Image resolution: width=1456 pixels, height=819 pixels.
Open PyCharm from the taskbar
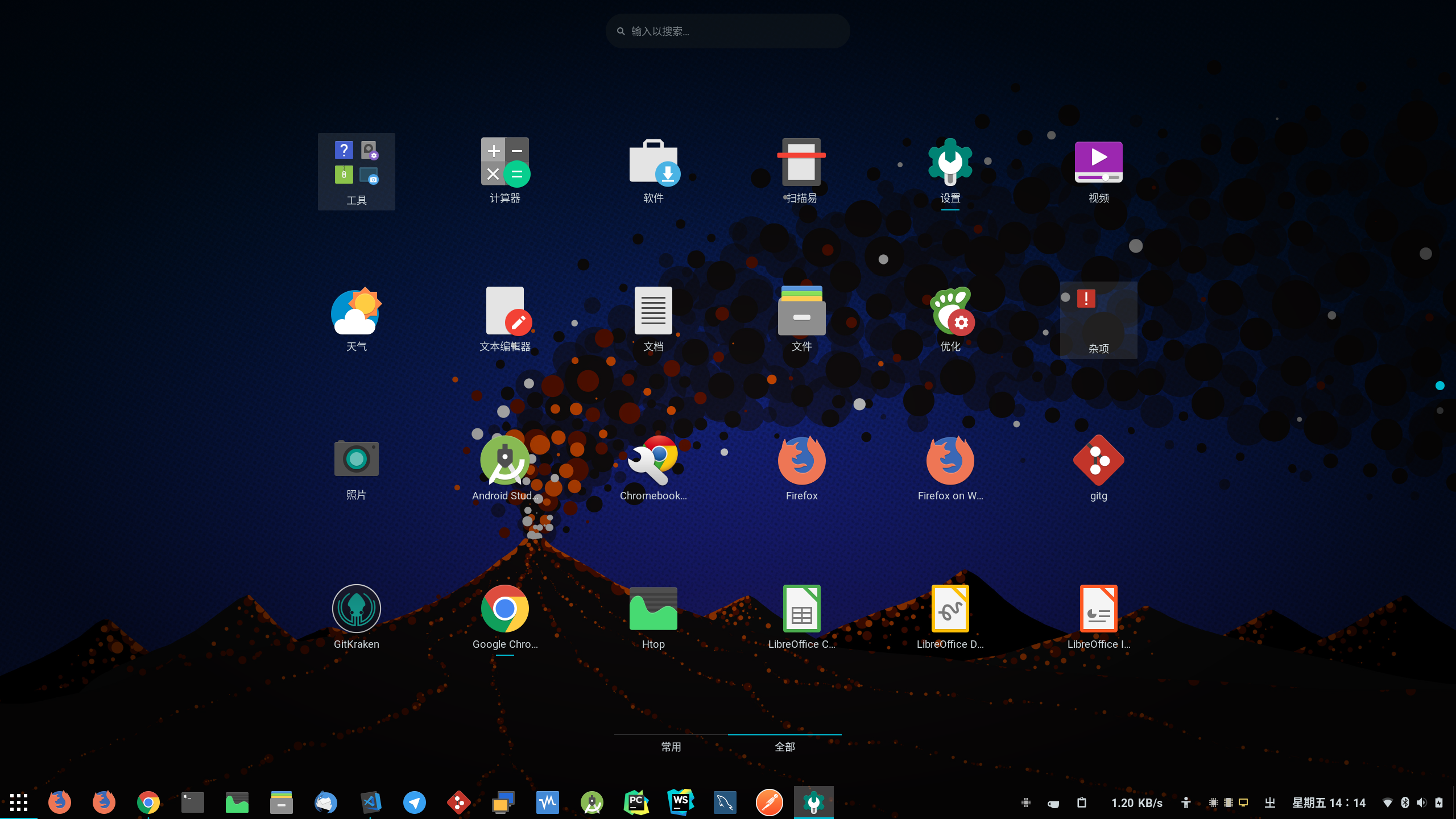click(636, 803)
